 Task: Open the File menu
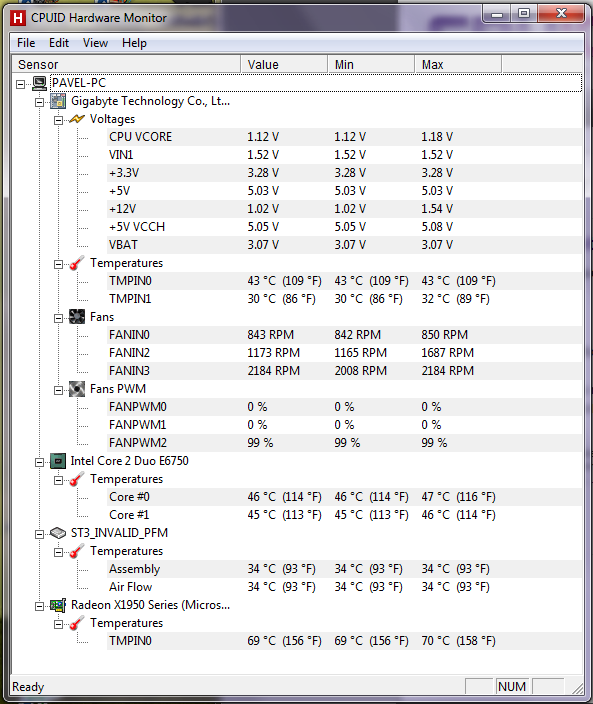tap(26, 43)
